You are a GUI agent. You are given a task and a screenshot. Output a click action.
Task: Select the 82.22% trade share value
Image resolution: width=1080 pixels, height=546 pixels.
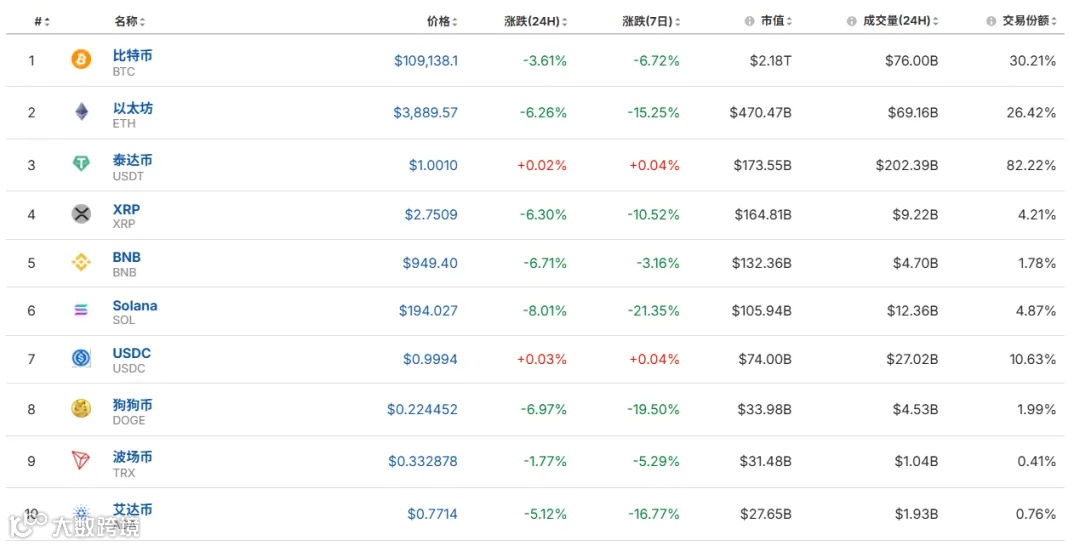(x=1031, y=165)
